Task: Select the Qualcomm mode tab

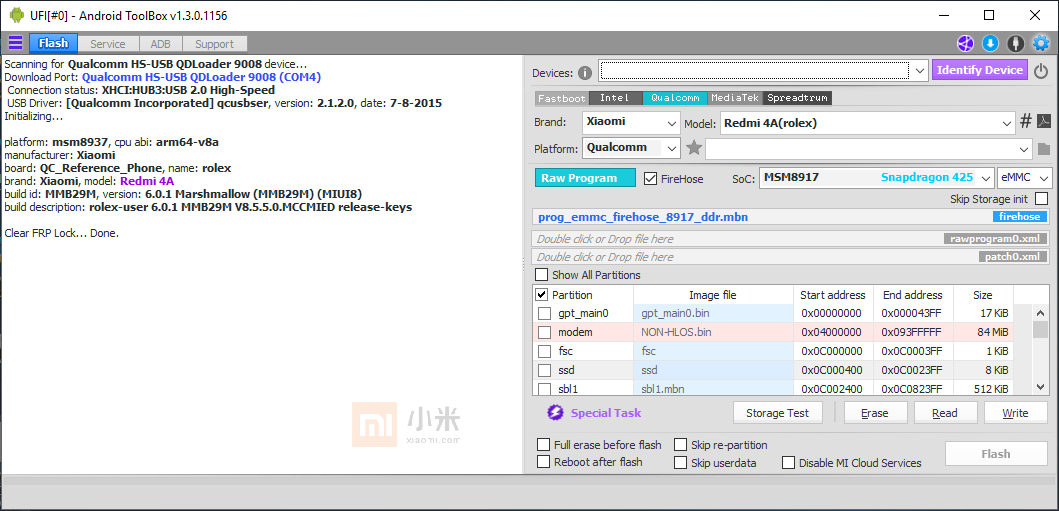Action: click(x=675, y=98)
